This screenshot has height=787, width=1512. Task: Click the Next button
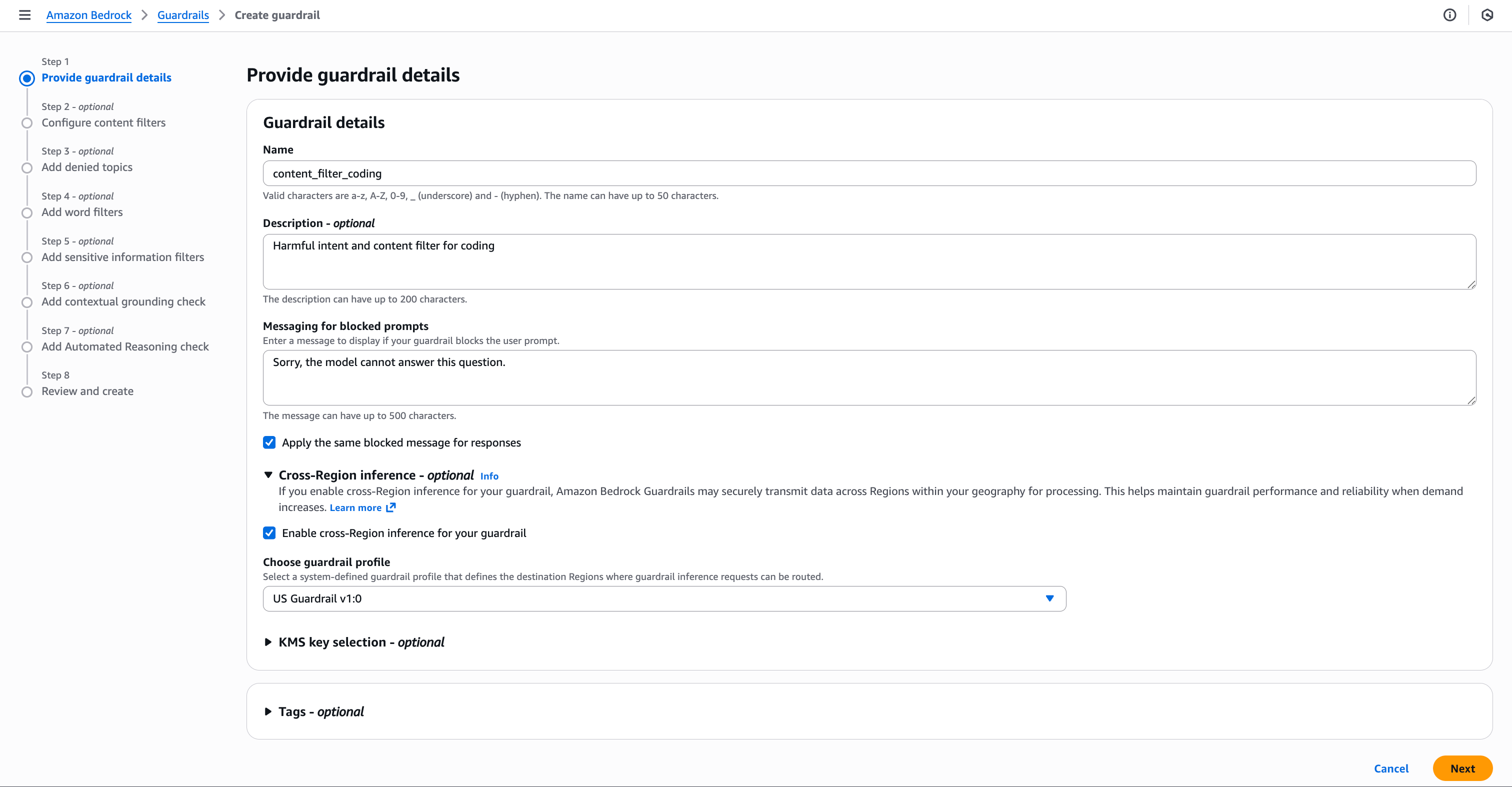click(1461, 768)
